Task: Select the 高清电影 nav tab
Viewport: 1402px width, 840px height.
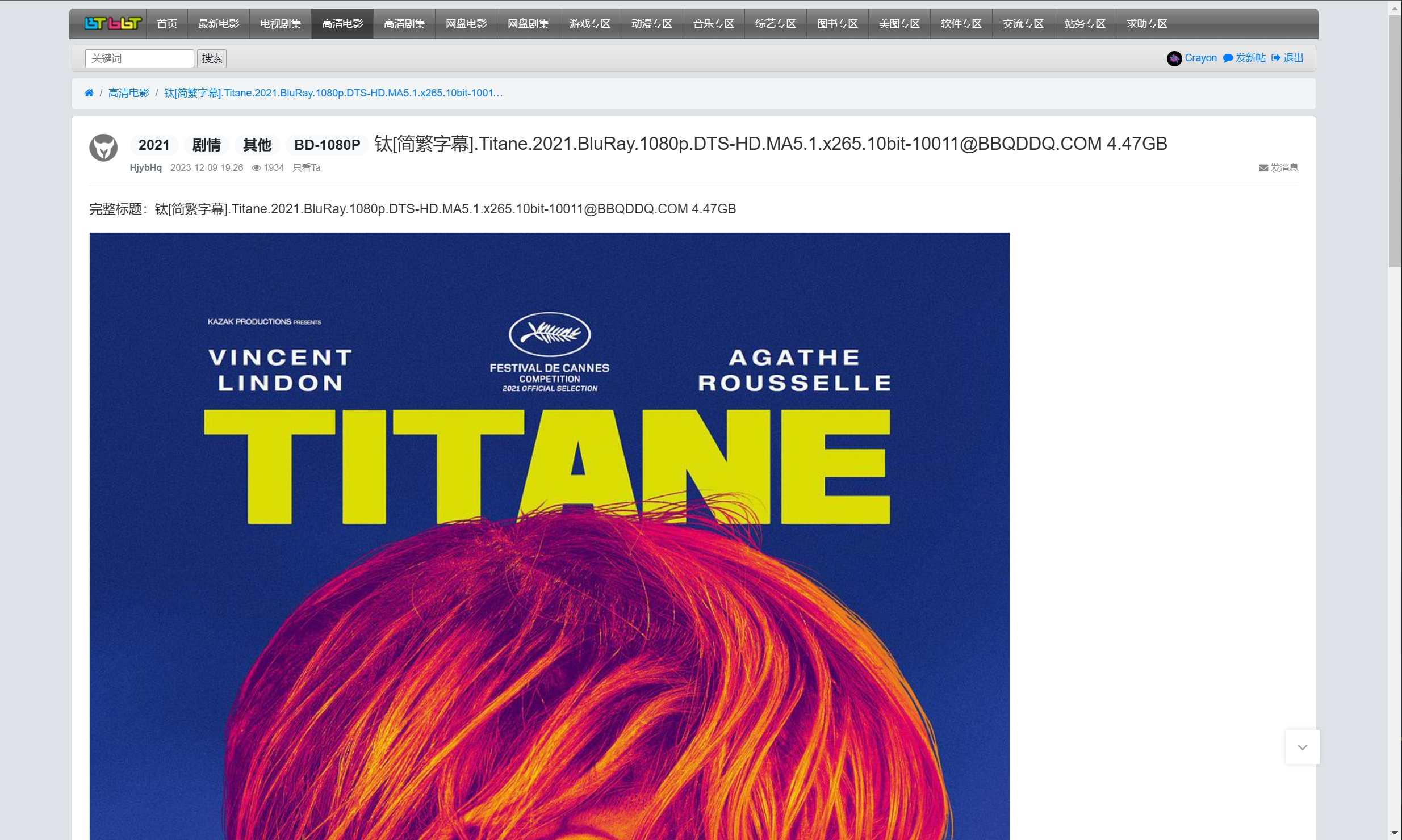Action: [x=342, y=24]
